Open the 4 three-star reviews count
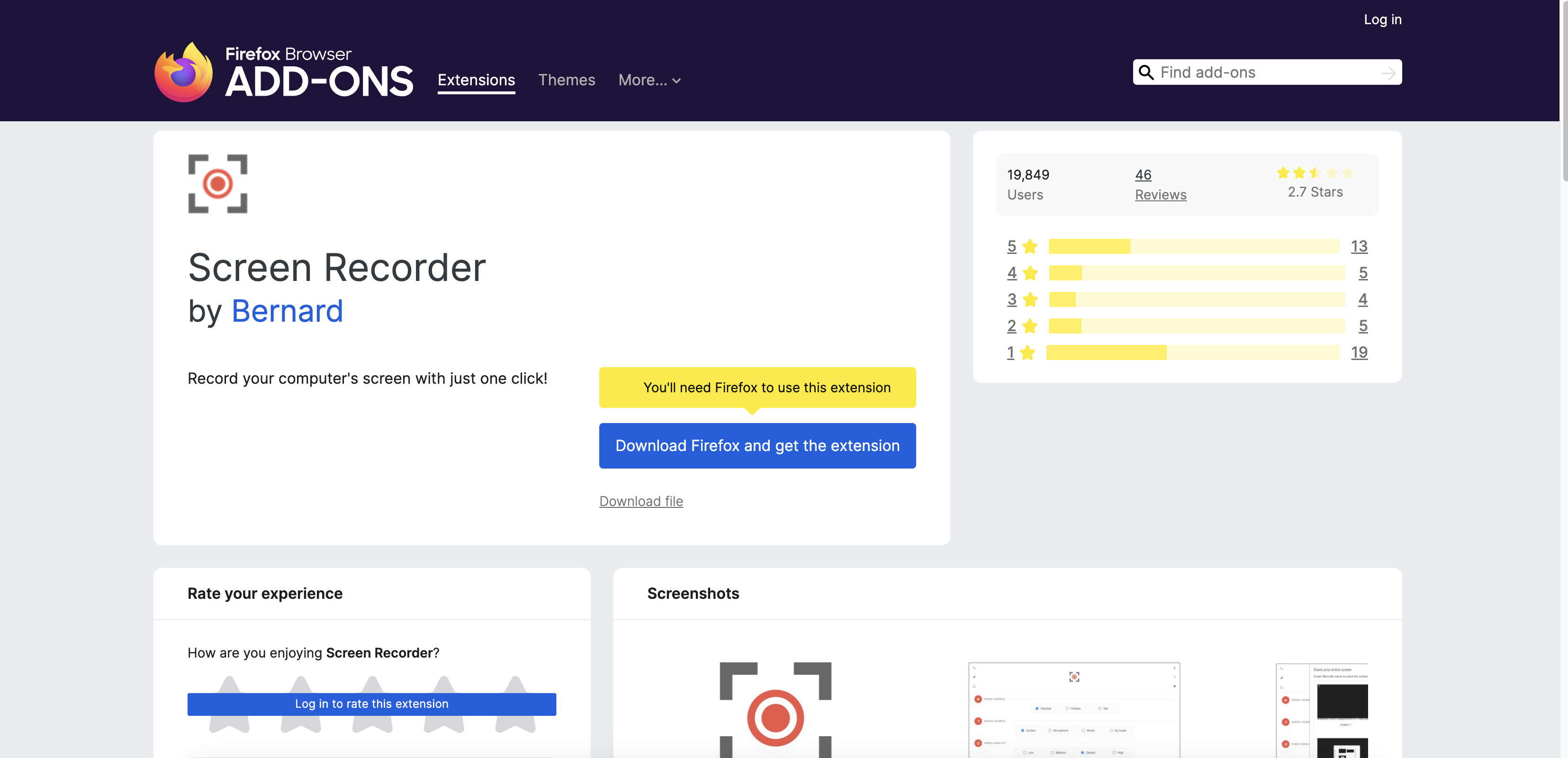Image resolution: width=1568 pixels, height=758 pixels. [x=1362, y=299]
